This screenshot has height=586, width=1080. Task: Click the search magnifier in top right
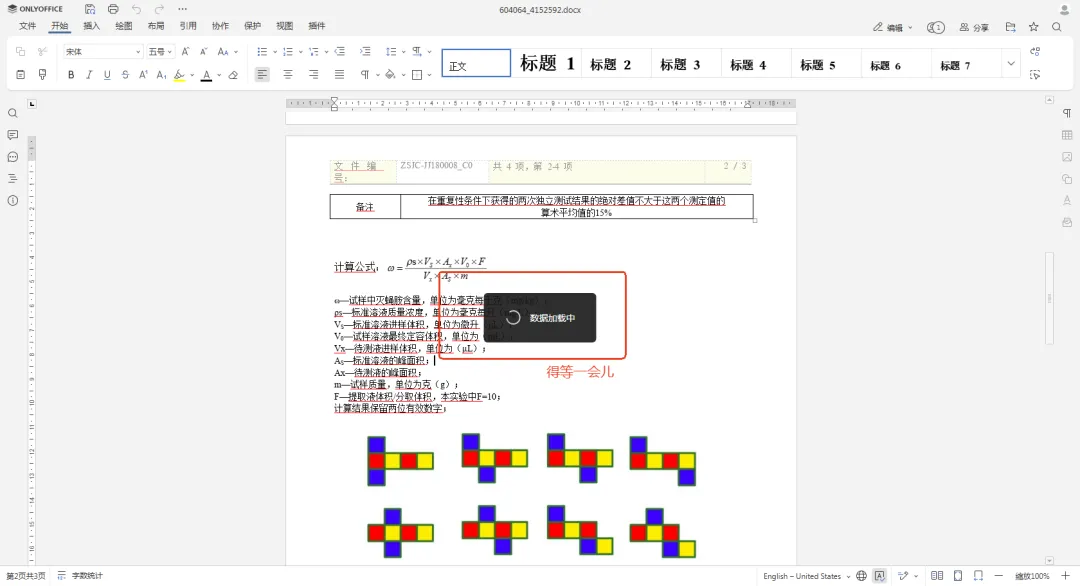pos(1057,27)
